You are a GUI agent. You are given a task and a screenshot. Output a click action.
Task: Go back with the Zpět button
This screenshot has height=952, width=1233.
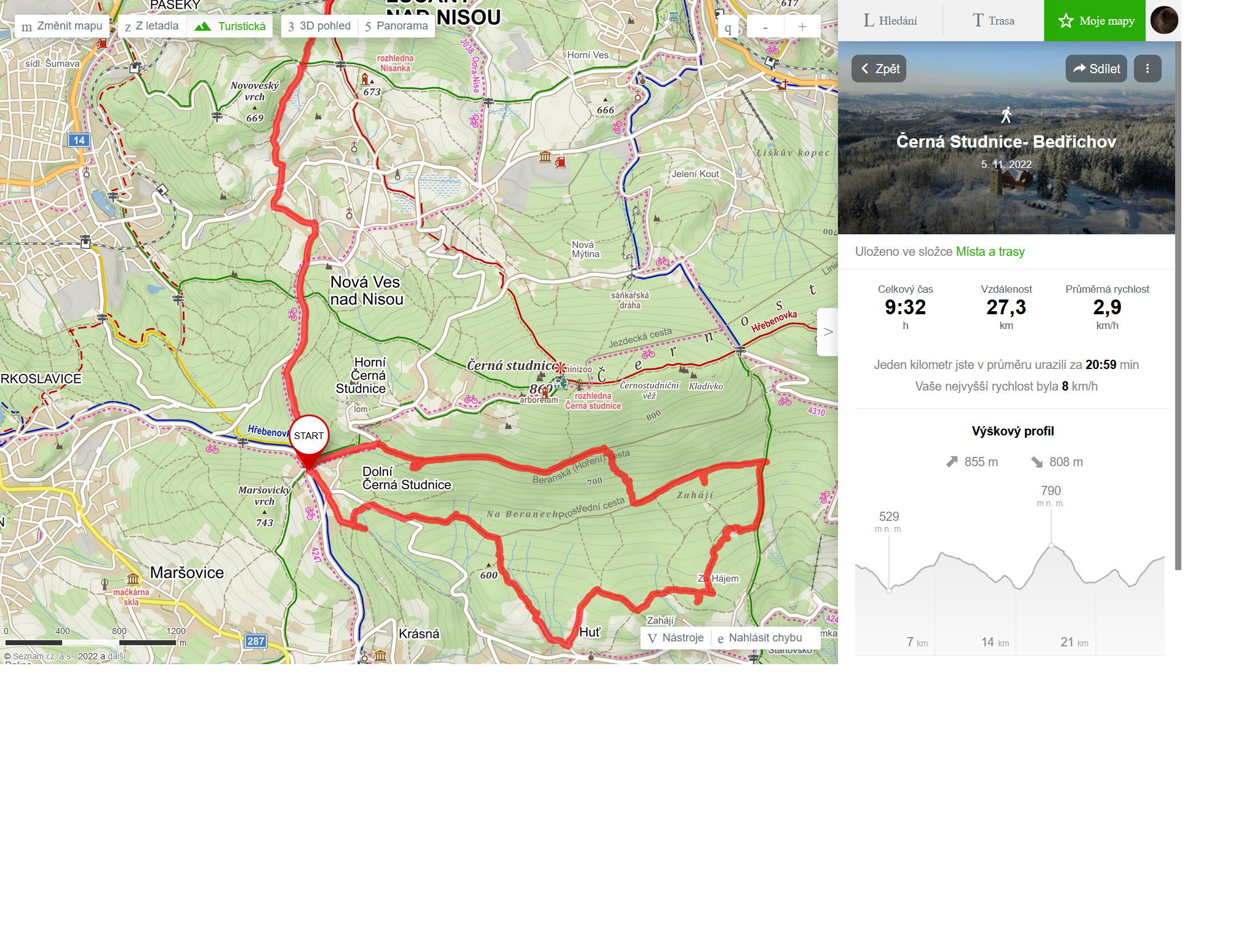(879, 68)
